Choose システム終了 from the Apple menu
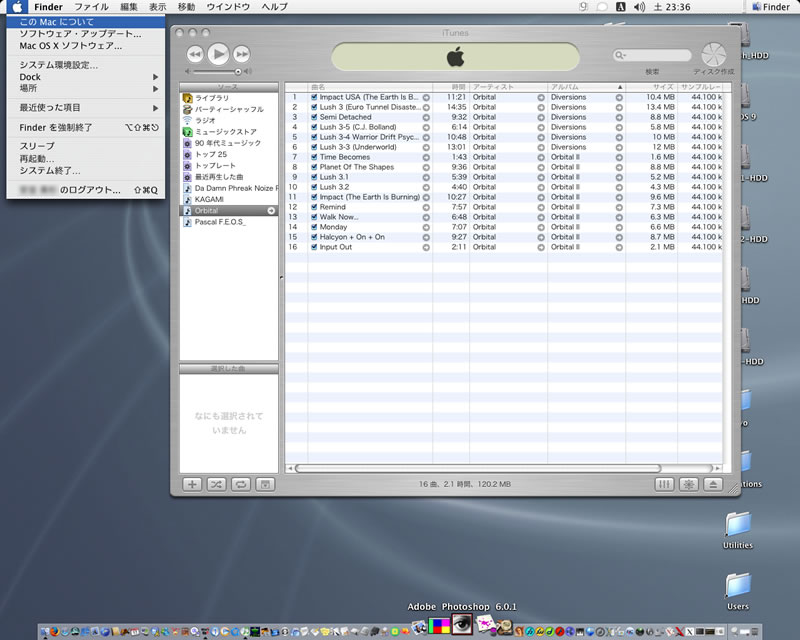Image resolution: width=800 pixels, height=640 pixels. [x=86, y=170]
